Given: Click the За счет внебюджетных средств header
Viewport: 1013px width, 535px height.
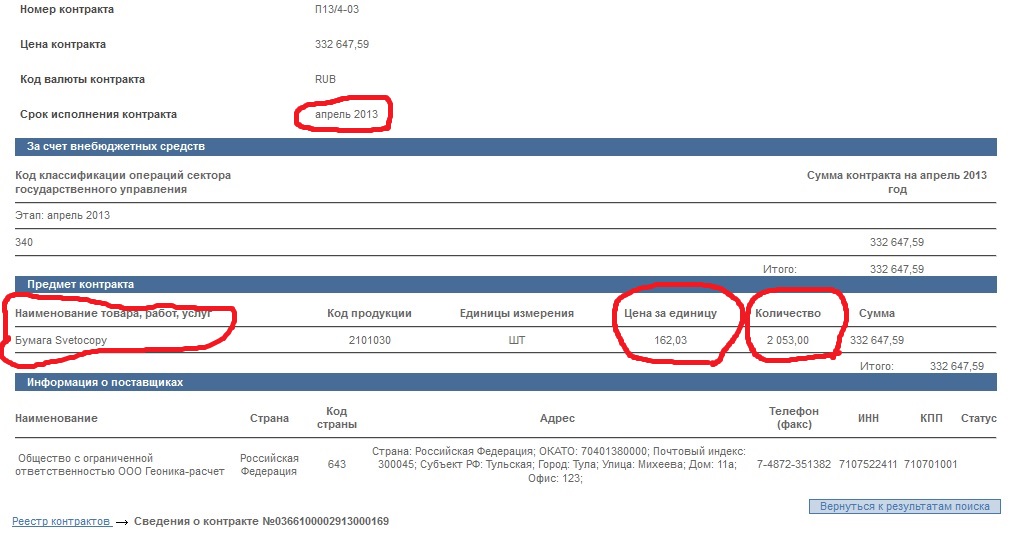Looking at the screenshot, I should (x=116, y=147).
